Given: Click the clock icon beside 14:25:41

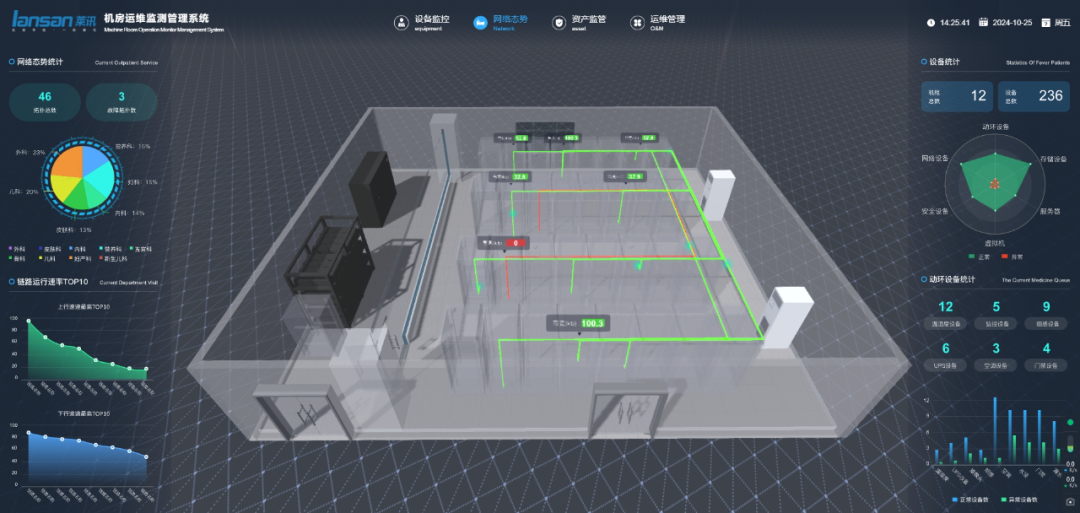Looking at the screenshot, I should [x=931, y=22].
